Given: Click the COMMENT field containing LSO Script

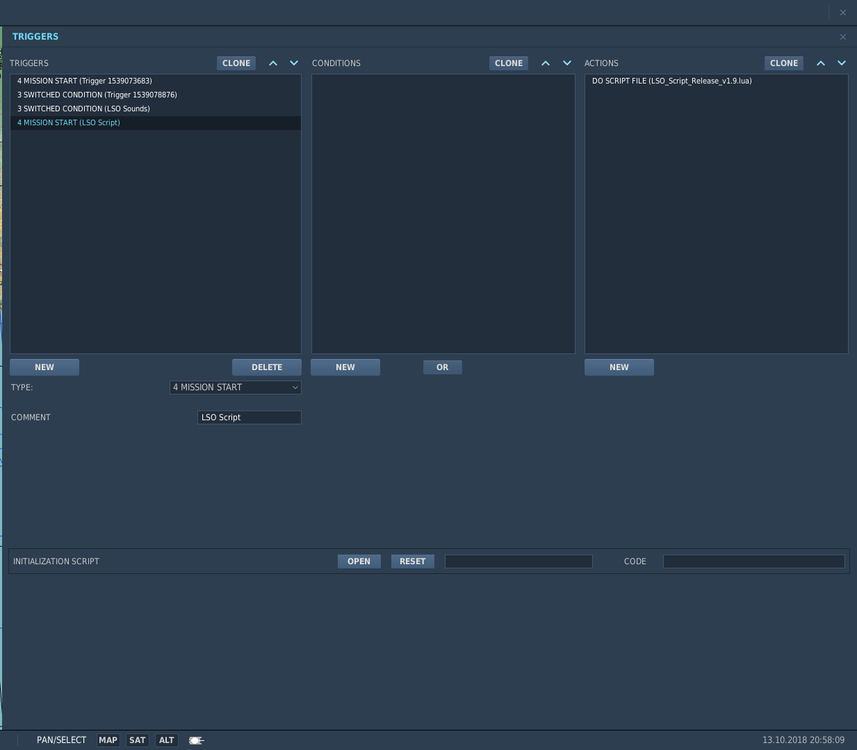Looking at the screenshot, I should (248, 417).
